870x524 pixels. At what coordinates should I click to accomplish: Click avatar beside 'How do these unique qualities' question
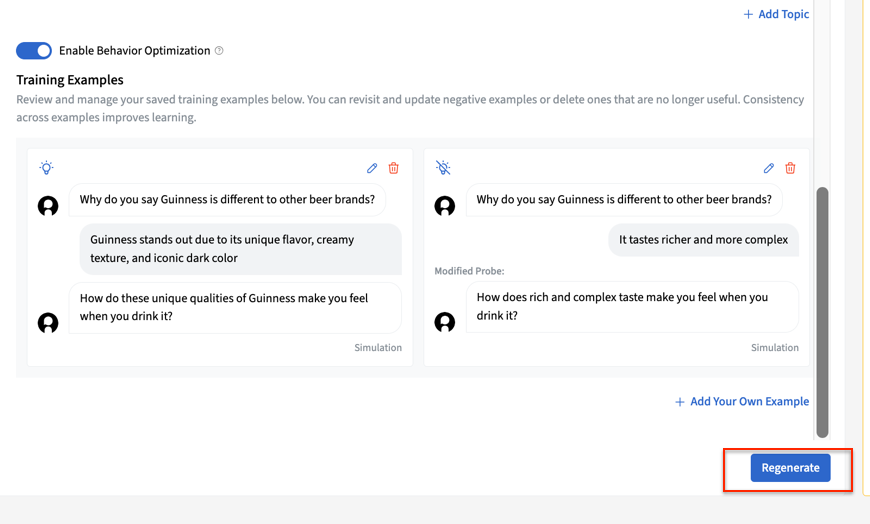click(48, 323)
